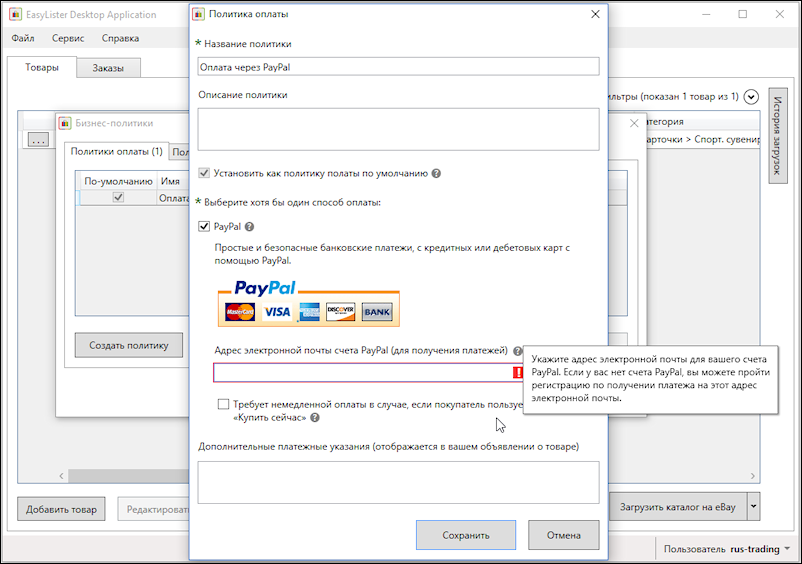Click Создать политику button
The height and width of the screenshot is (564, 802).
(x=129, y=345)
